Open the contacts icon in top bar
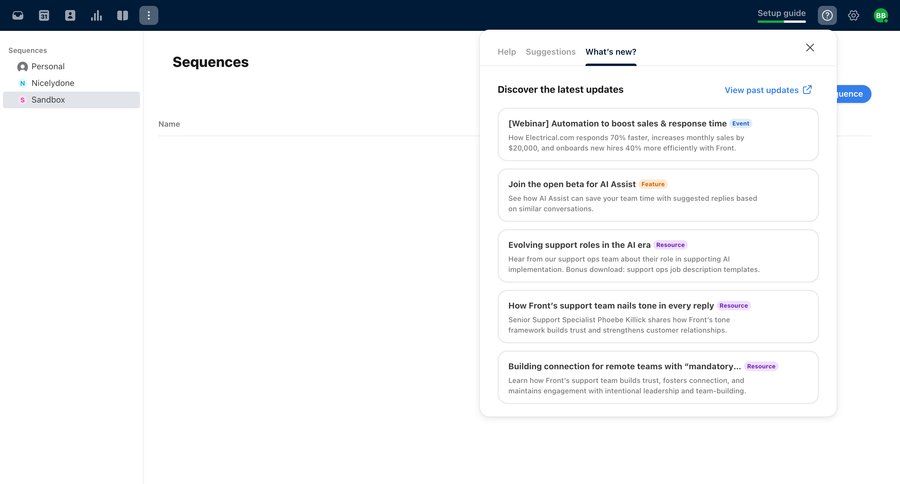The width and height of the screenshot is (900, 484). 70,16
